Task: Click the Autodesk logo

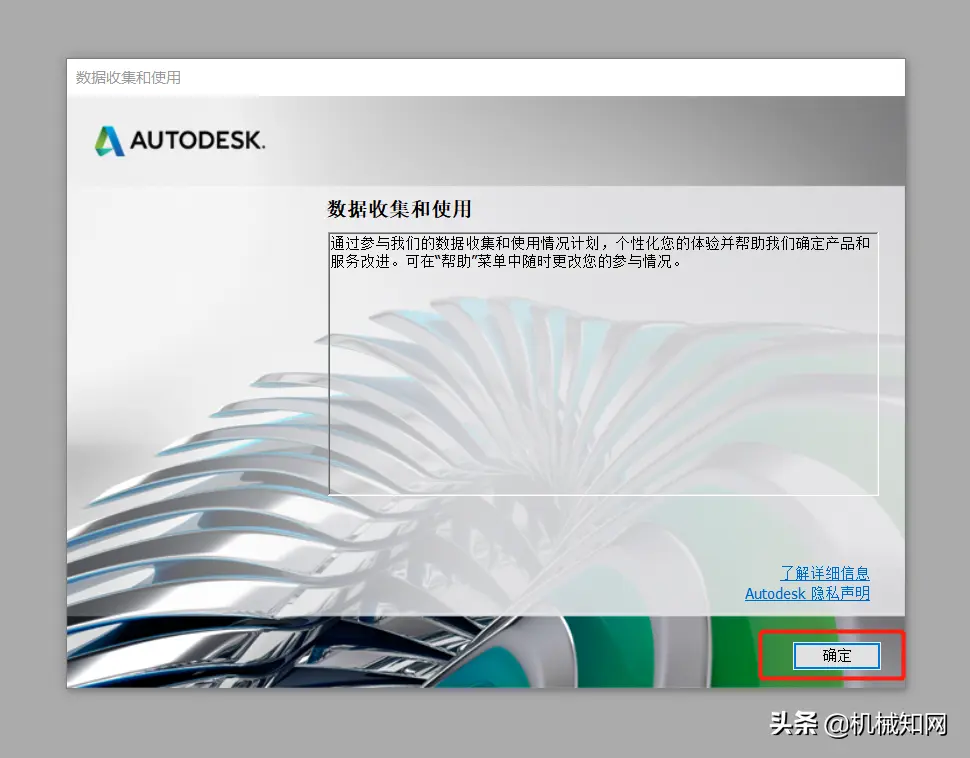Action: click(x=180, y=140)
